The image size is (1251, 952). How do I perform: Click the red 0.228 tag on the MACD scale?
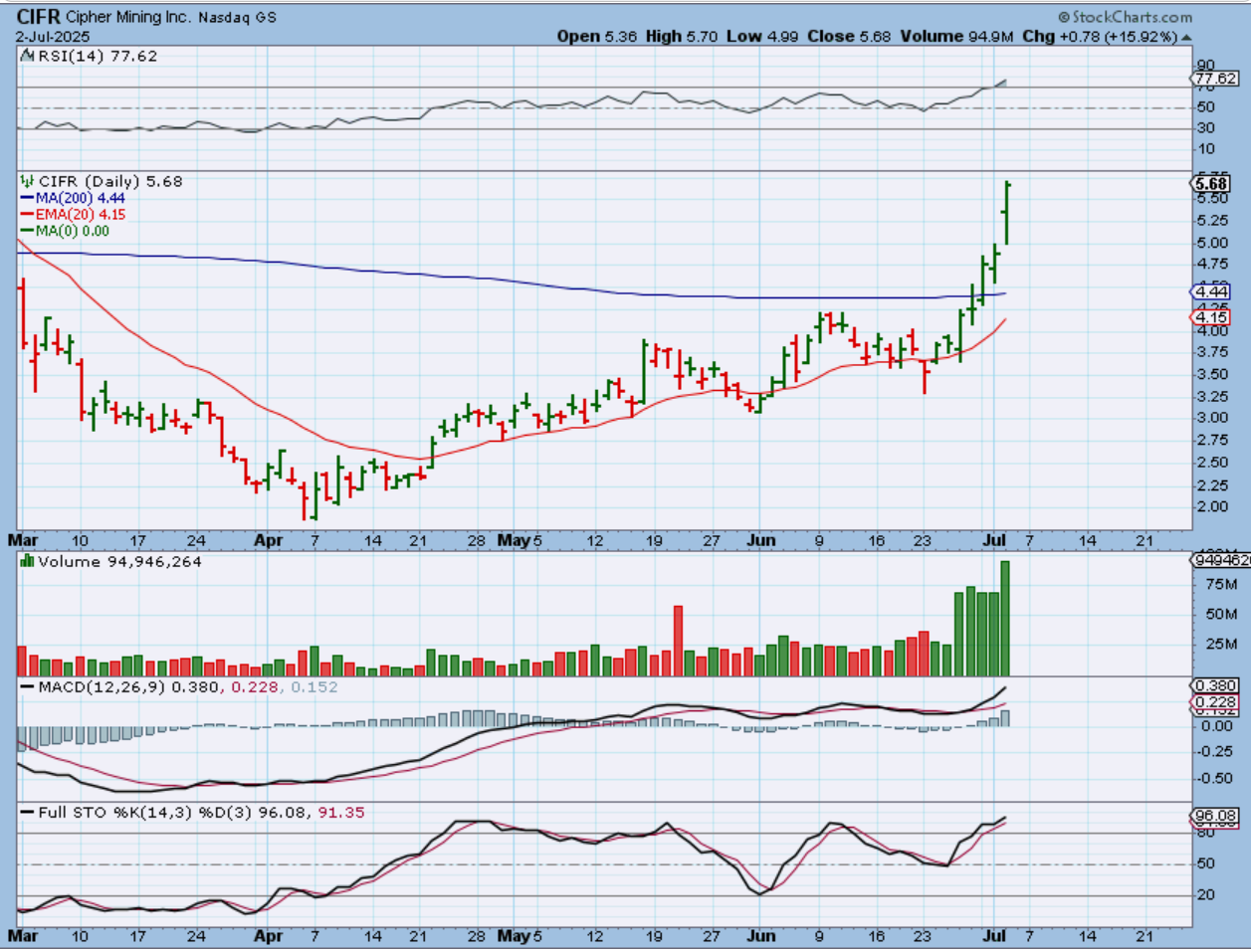pyautogui.click(x=1215, y=702)
